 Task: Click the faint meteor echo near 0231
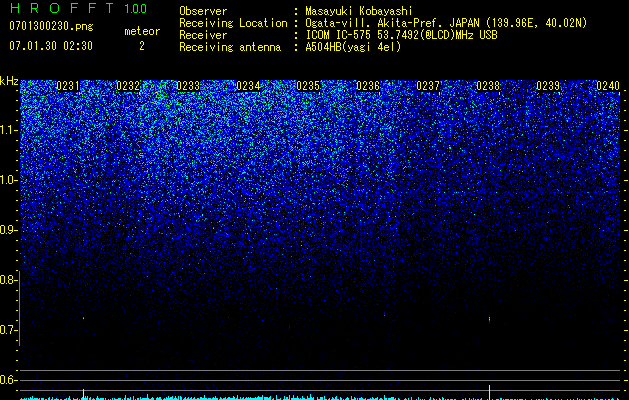tap(83, 318)
